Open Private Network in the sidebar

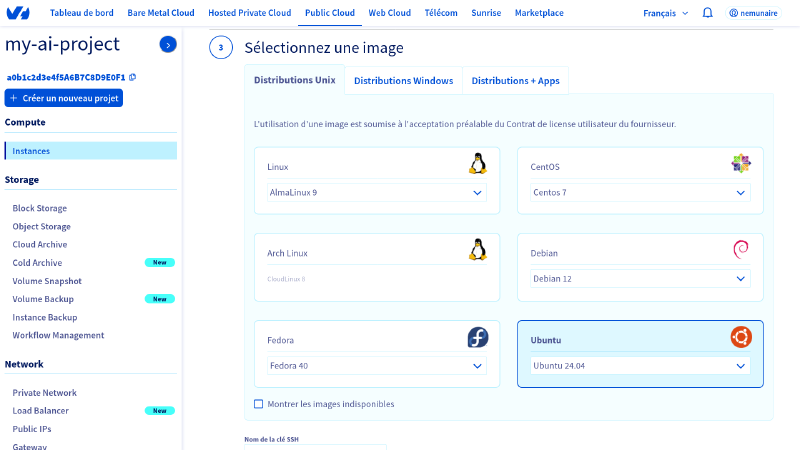[x=44, y=393]
